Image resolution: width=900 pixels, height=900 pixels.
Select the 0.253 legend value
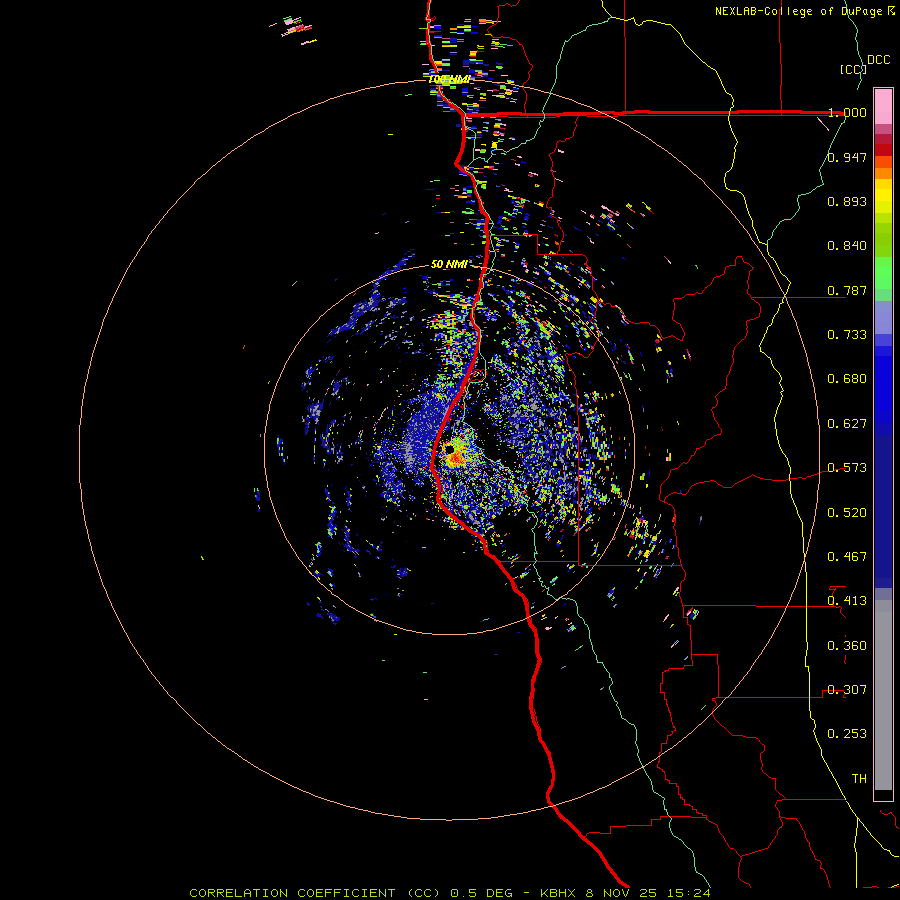point(847,734)
